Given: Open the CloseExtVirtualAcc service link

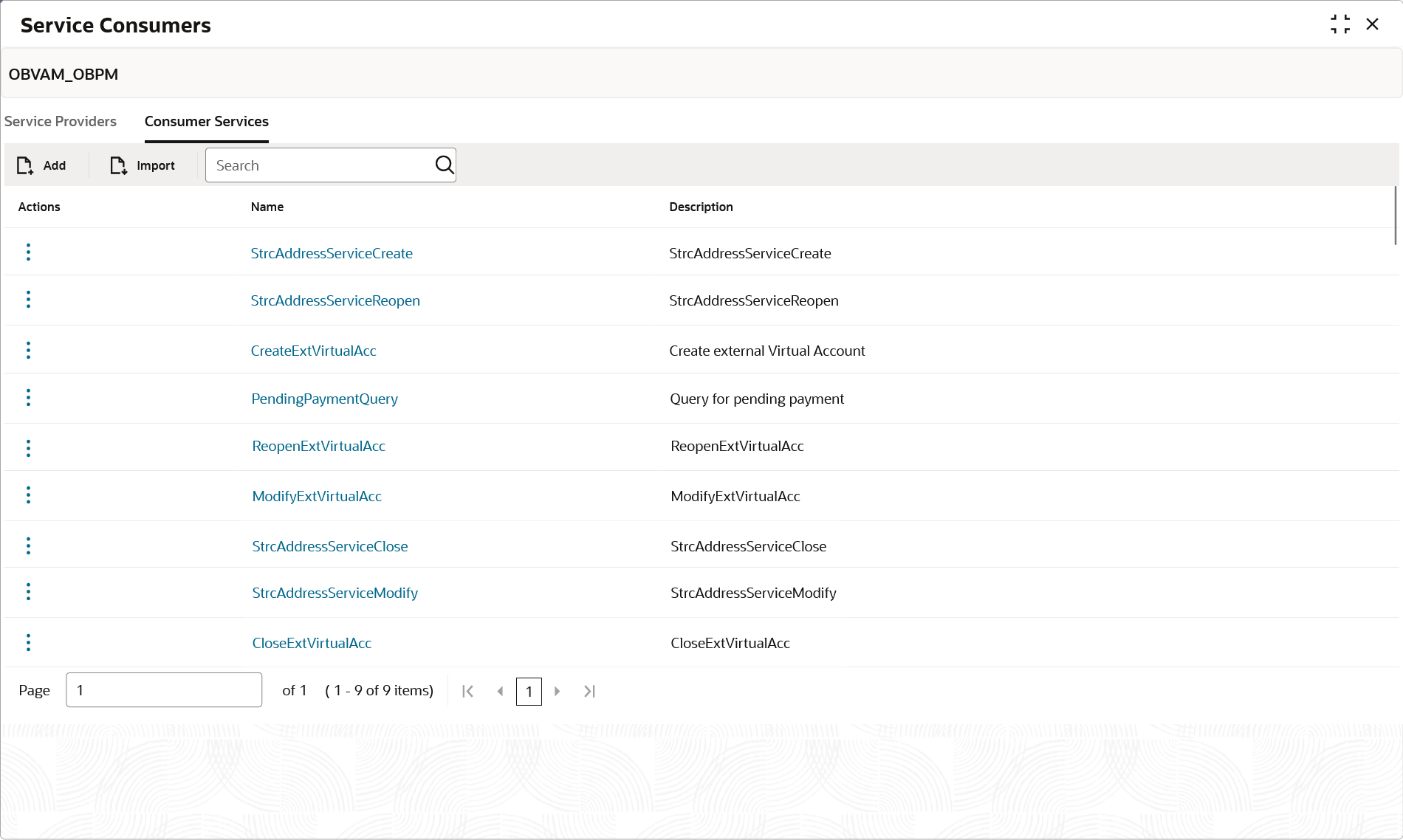Looking at the screenshot, I should 312,643.
